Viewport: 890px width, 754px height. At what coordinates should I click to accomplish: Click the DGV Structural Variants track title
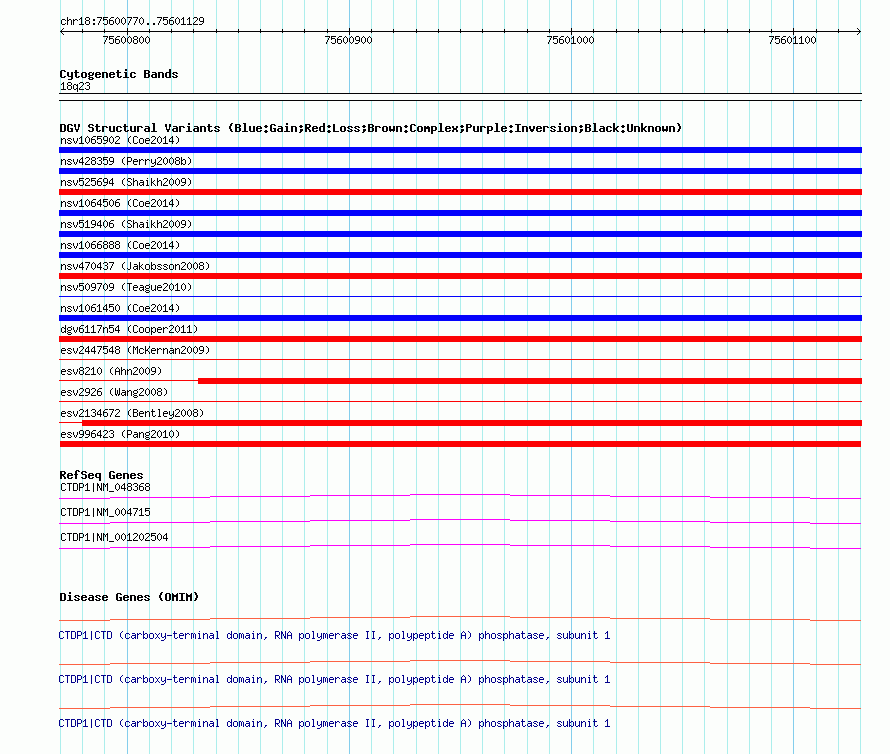pos(370,128)
